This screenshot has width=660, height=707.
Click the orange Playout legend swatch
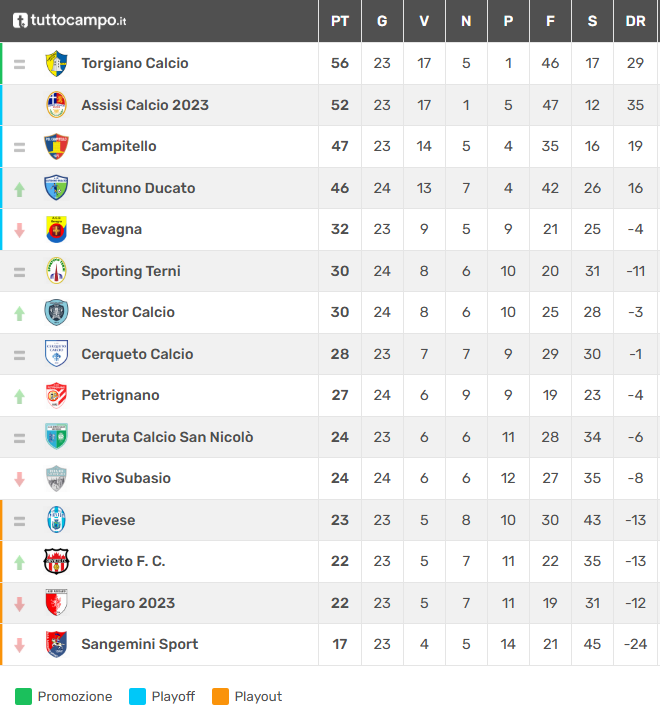[220, 696]
